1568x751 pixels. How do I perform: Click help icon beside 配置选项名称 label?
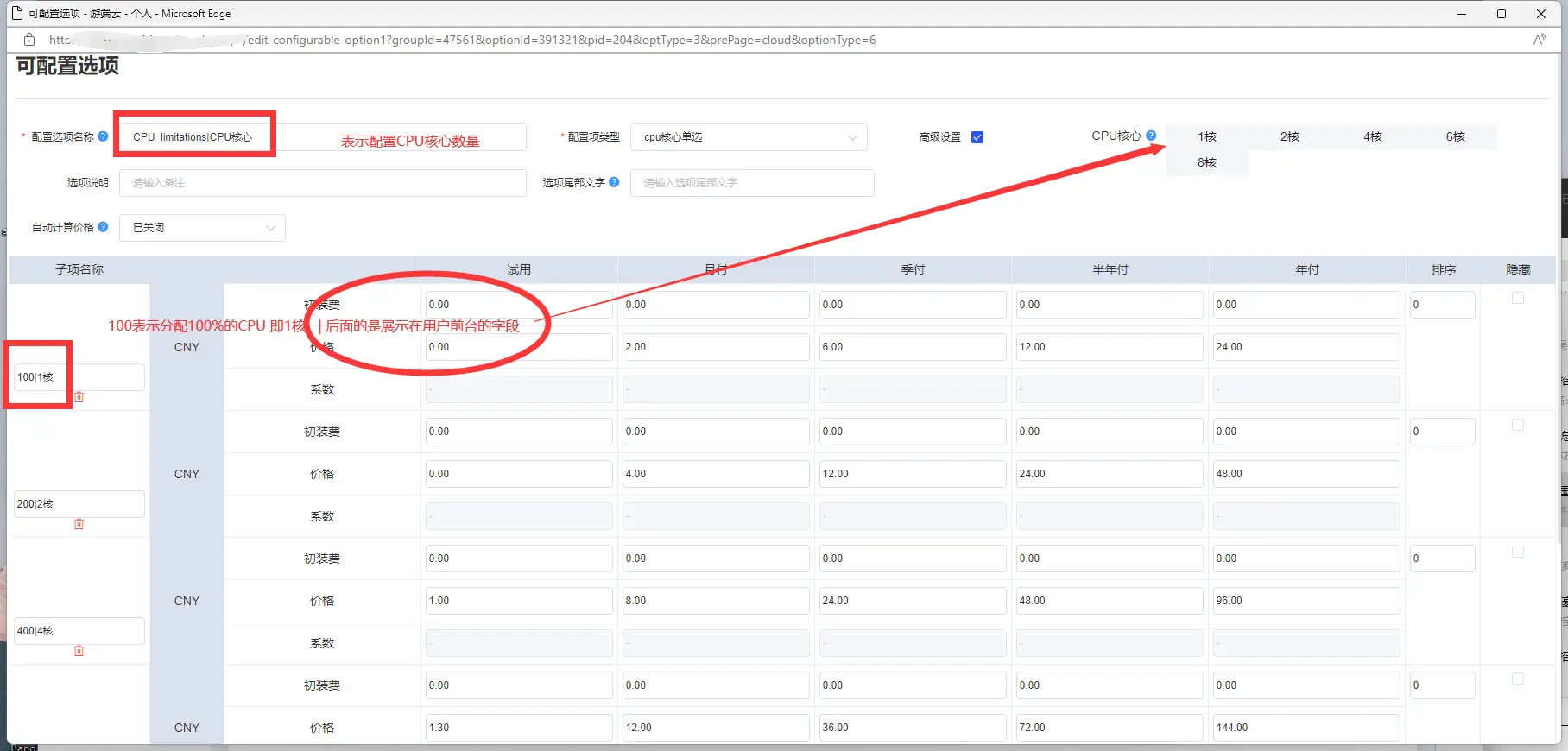tap(104, 136)
